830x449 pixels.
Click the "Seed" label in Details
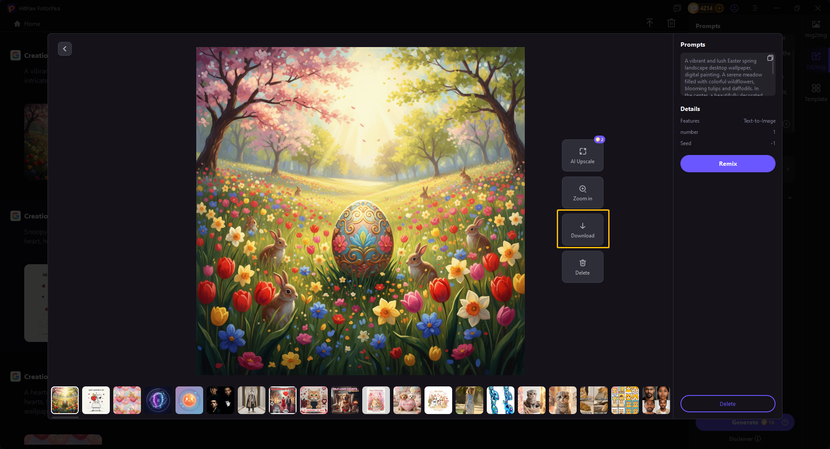point(685,143)
